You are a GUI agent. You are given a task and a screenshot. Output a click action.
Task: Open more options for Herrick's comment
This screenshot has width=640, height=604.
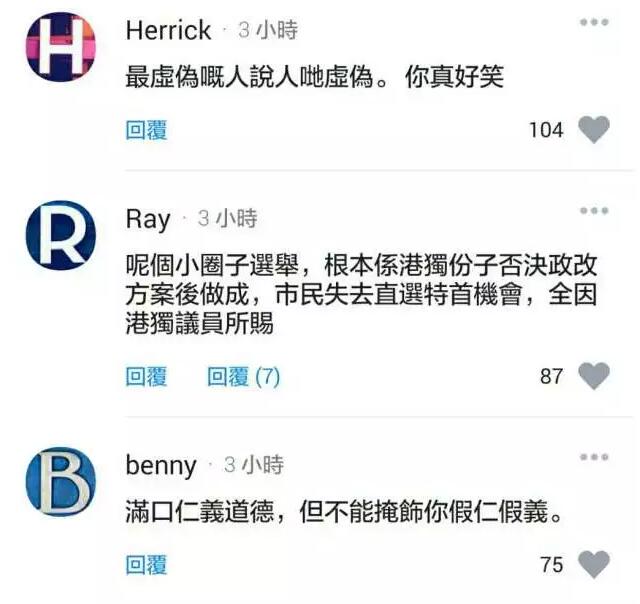(594, 22)
